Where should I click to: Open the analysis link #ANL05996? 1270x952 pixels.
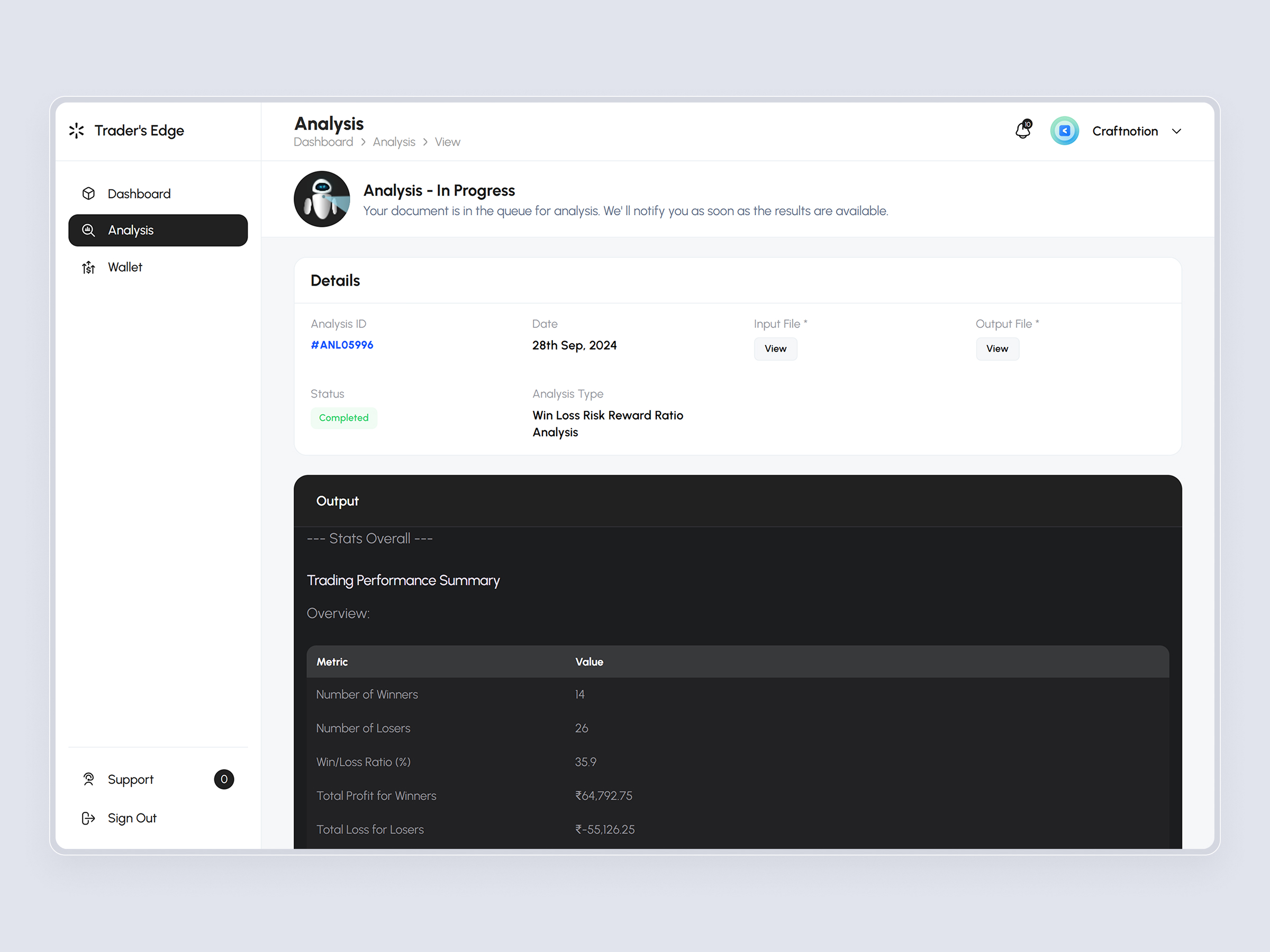tap(342, 345)
